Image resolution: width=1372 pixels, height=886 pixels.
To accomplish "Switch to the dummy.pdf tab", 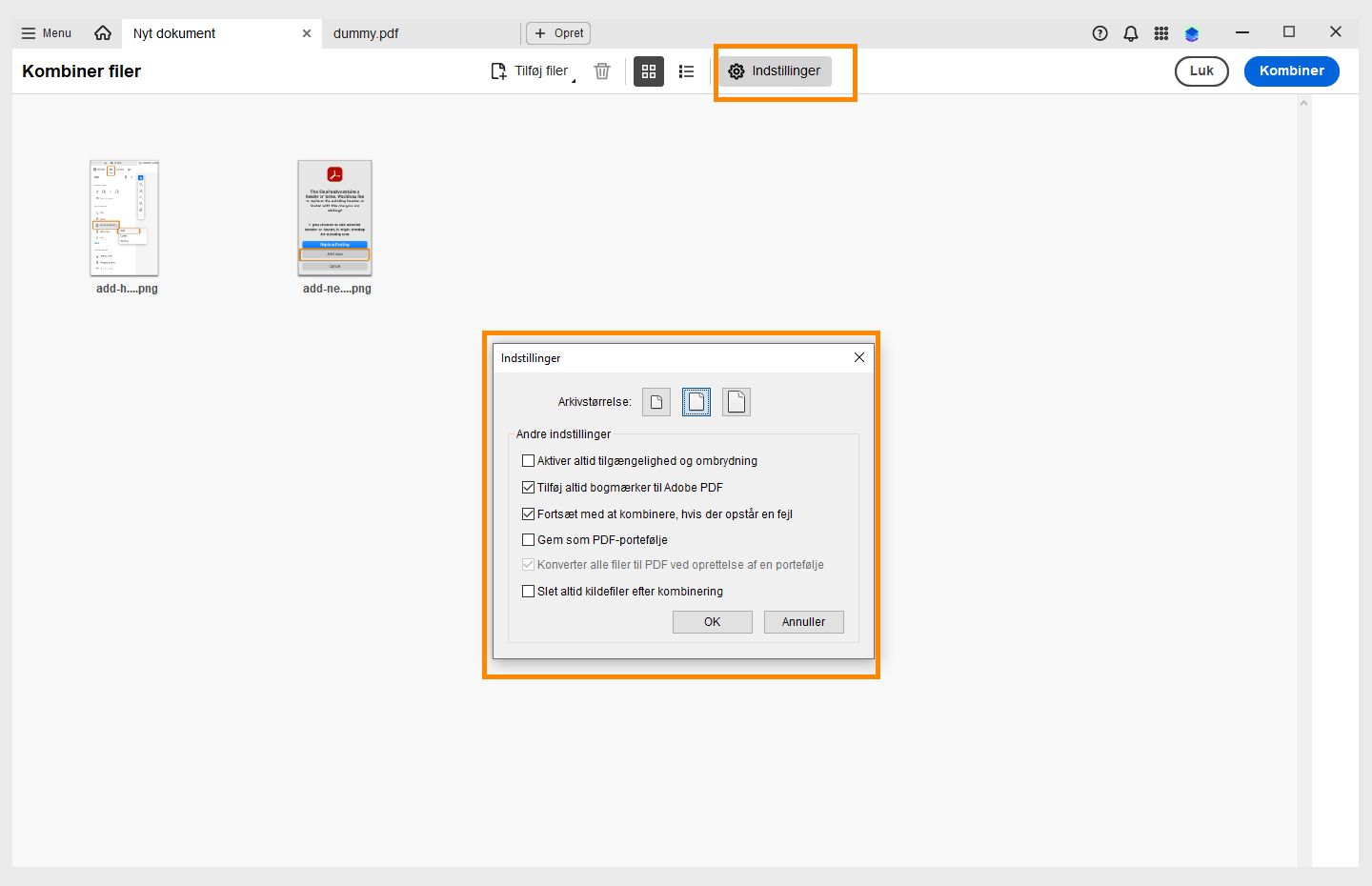I will pyautogui.click(x=366, y=33).
